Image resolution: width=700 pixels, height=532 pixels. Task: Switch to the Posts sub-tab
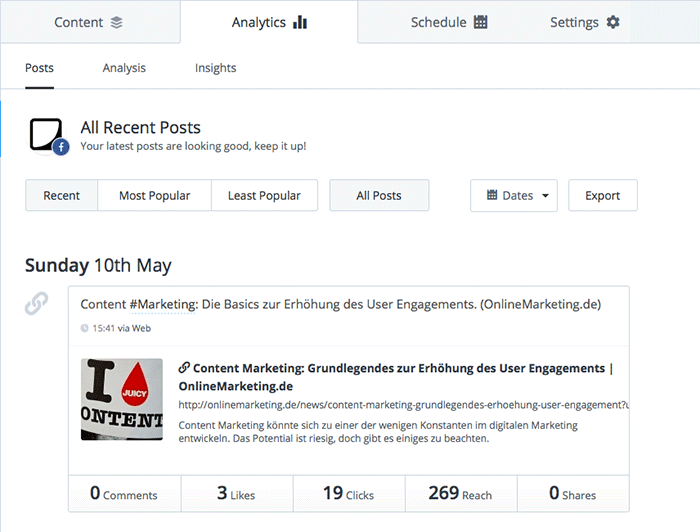[39, 68]
